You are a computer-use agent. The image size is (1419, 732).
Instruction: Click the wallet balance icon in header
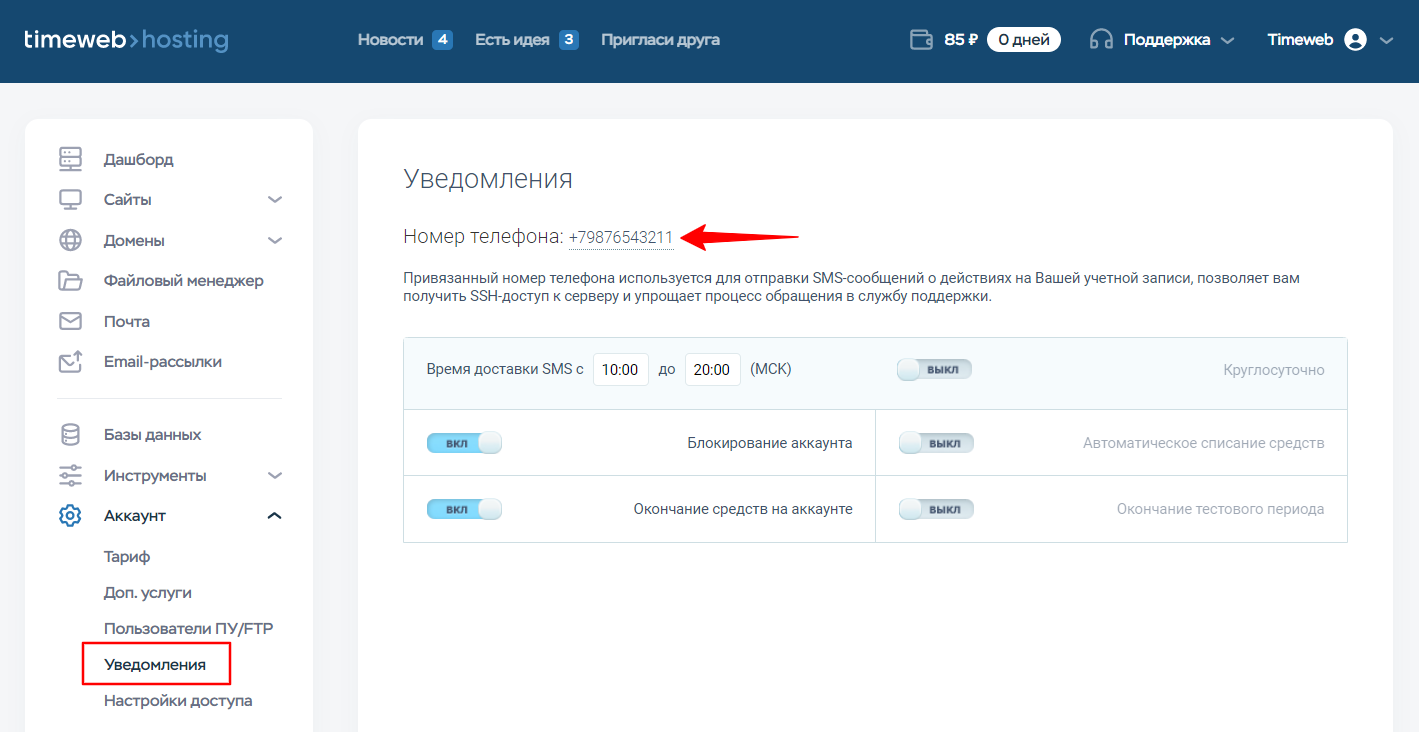click(x=921, y=40)
